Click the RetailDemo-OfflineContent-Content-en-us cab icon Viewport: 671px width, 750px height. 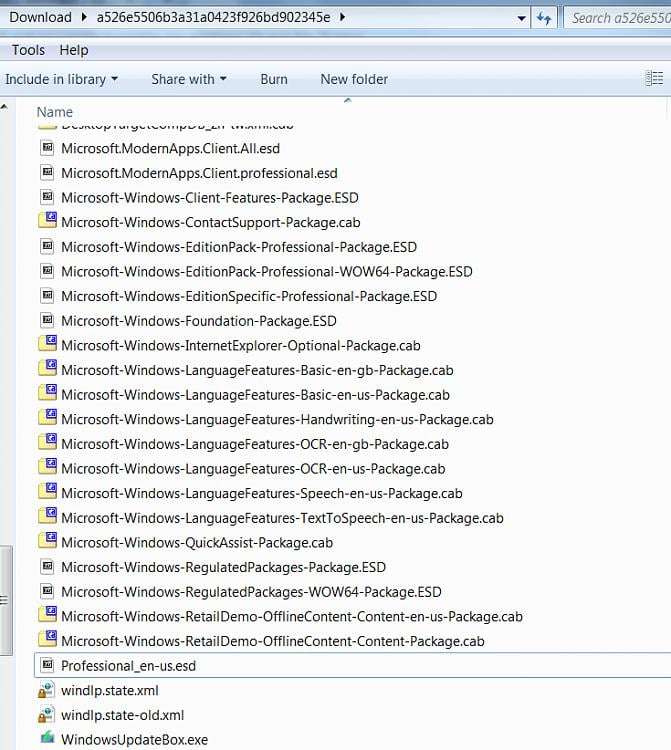click(47, 615)
